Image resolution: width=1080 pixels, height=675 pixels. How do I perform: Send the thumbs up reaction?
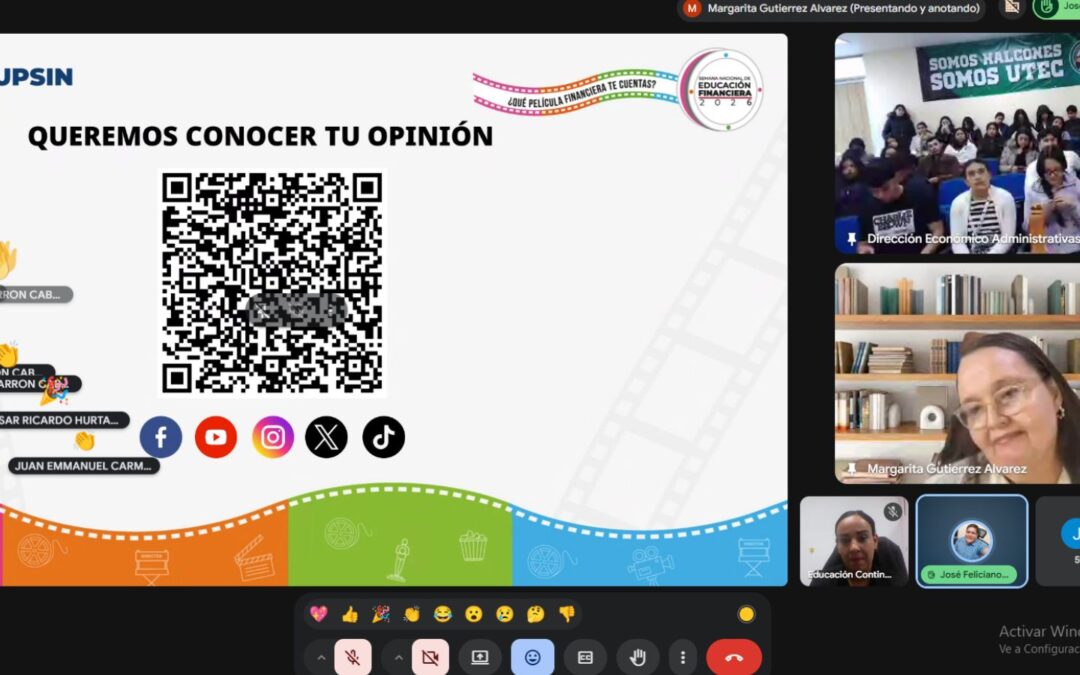[350, 614]
